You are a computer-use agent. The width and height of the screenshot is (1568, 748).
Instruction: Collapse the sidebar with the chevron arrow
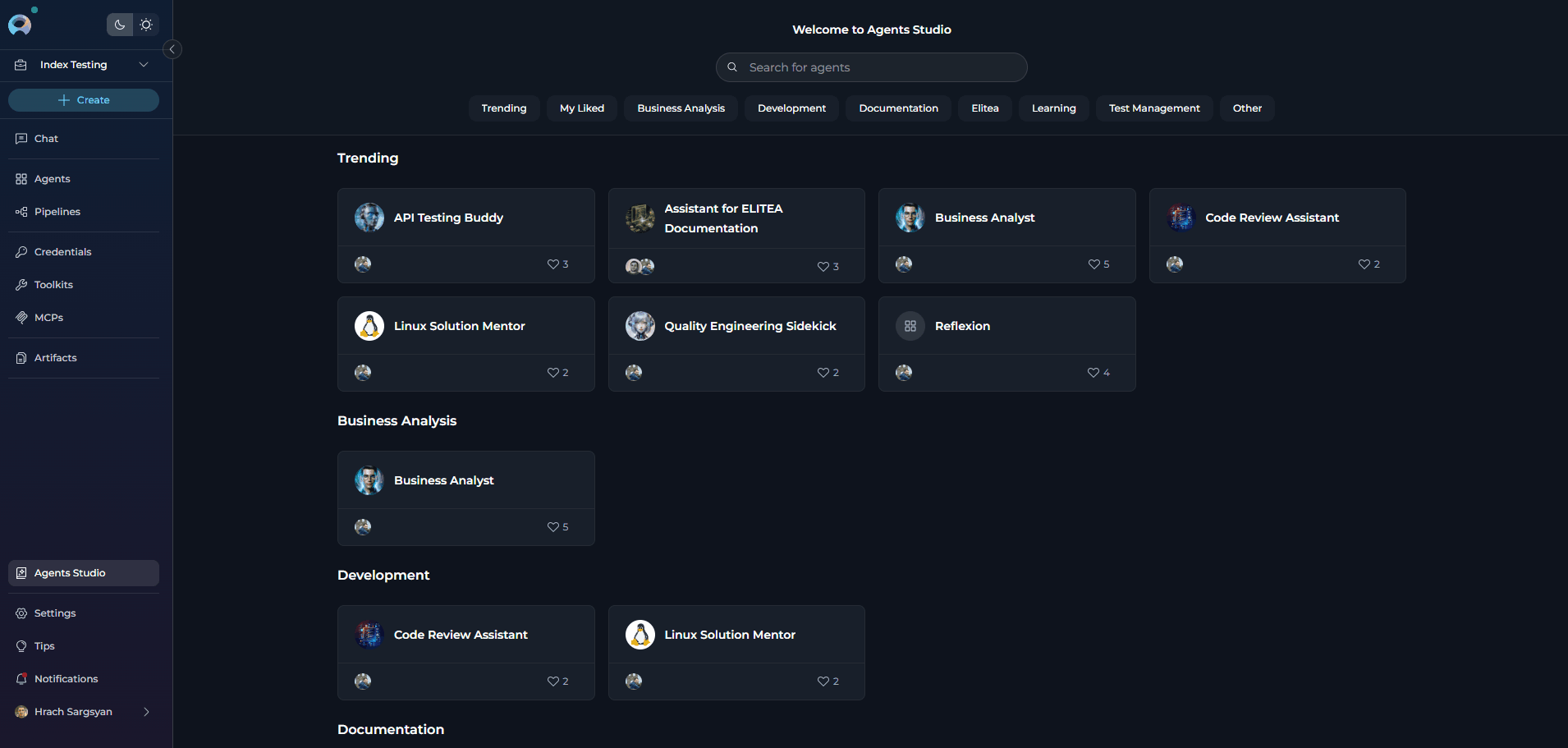point(172,49)
